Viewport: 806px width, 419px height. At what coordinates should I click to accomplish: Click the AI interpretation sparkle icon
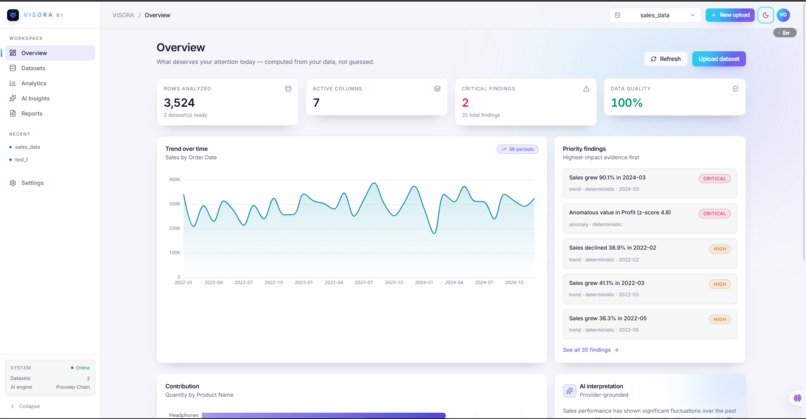tap(570, 391)
